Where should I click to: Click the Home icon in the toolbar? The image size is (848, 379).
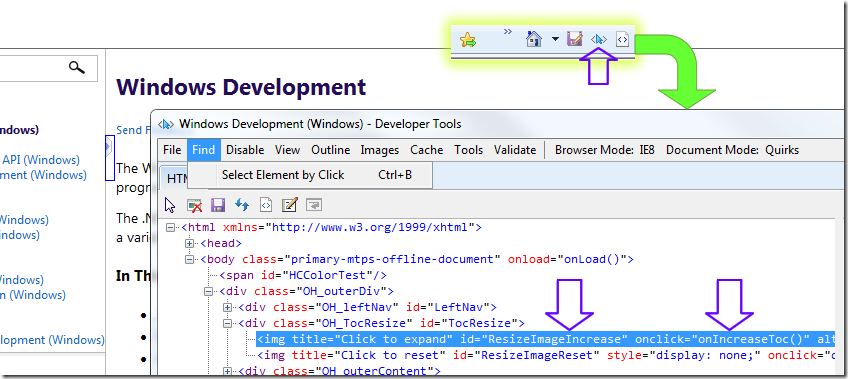[x=534, y=39]
